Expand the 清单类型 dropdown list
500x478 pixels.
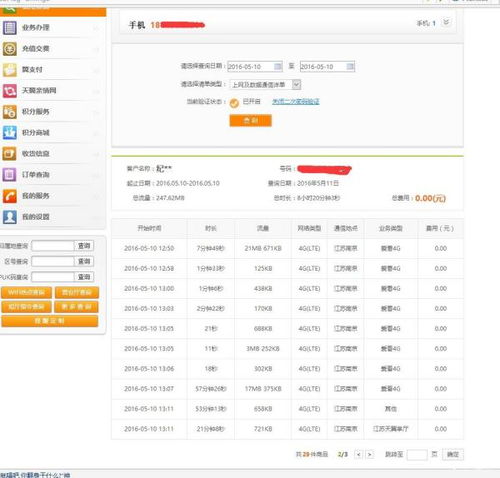pyautogui.click(x=296, y=84)
